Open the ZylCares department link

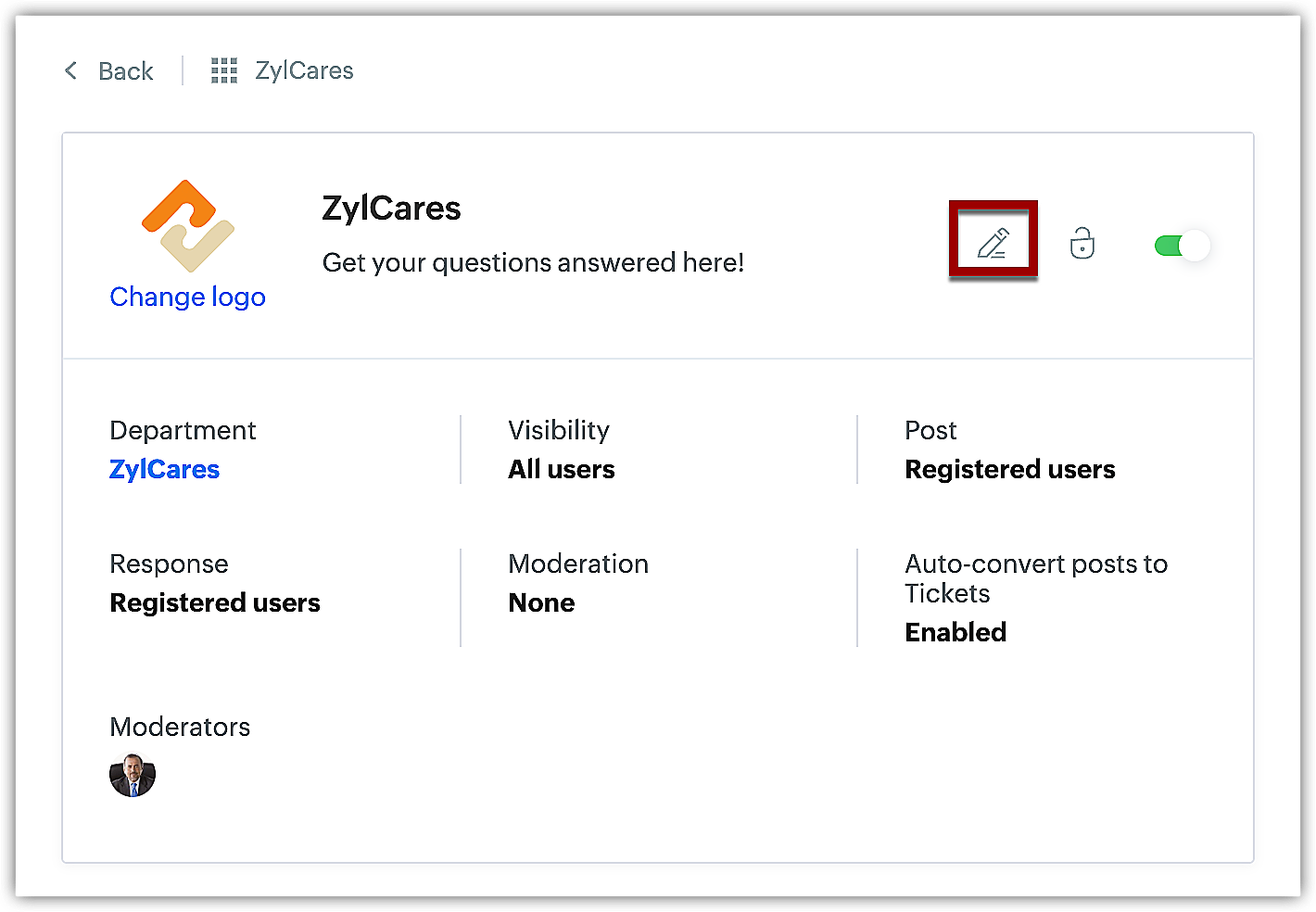coord(164,469)
